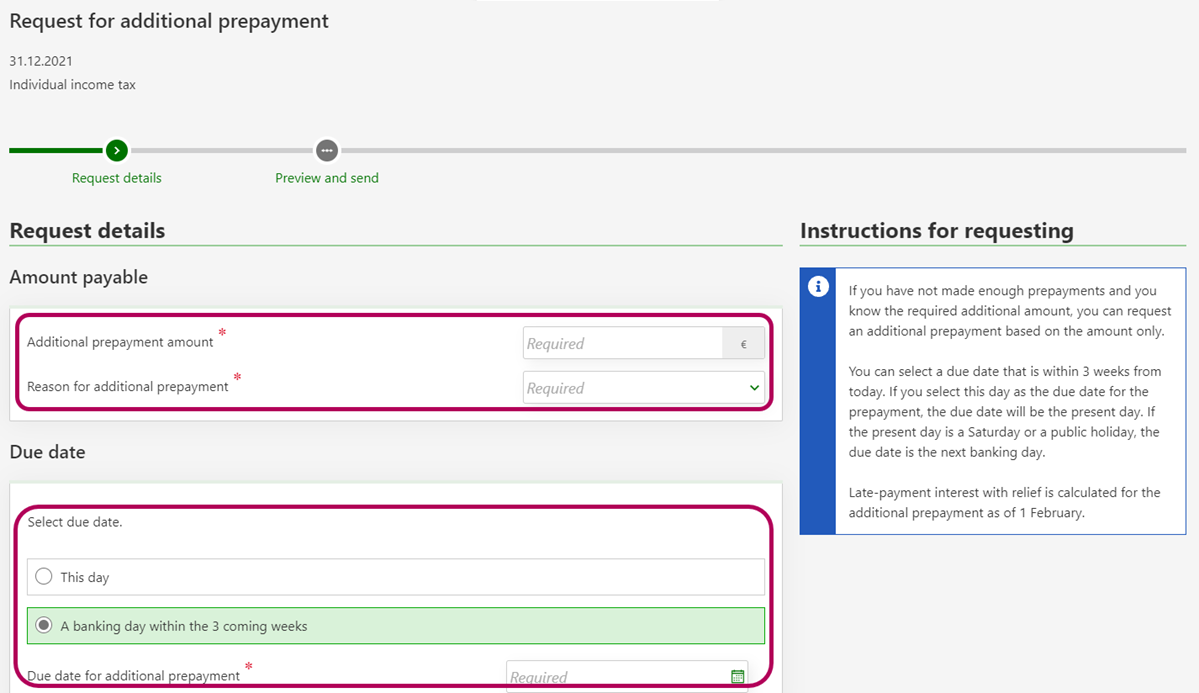
Task: Click the green Request details step circle
Action: (x=117, y=151)
